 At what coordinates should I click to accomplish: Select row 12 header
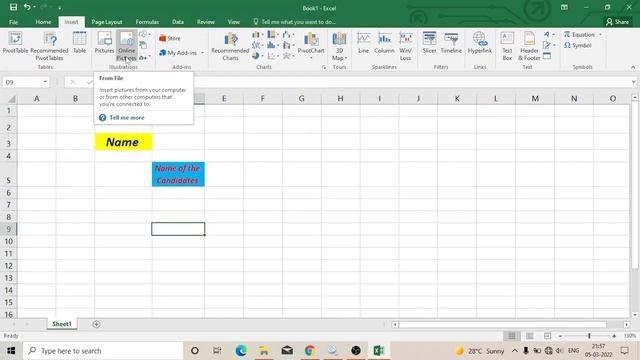click(9, 266)
